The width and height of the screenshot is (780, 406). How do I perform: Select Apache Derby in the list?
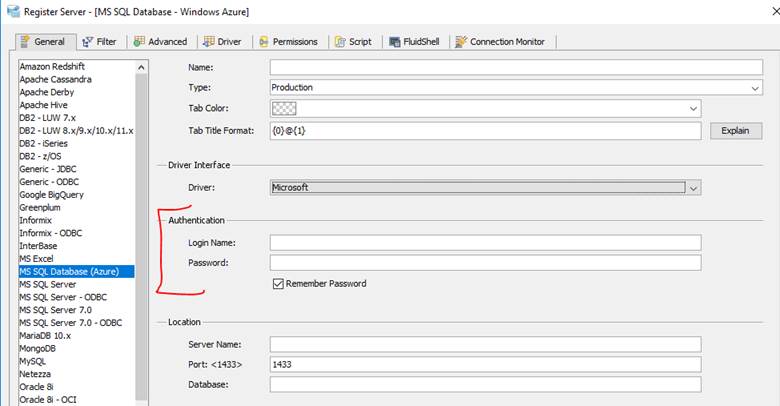[x=47, y=93]
